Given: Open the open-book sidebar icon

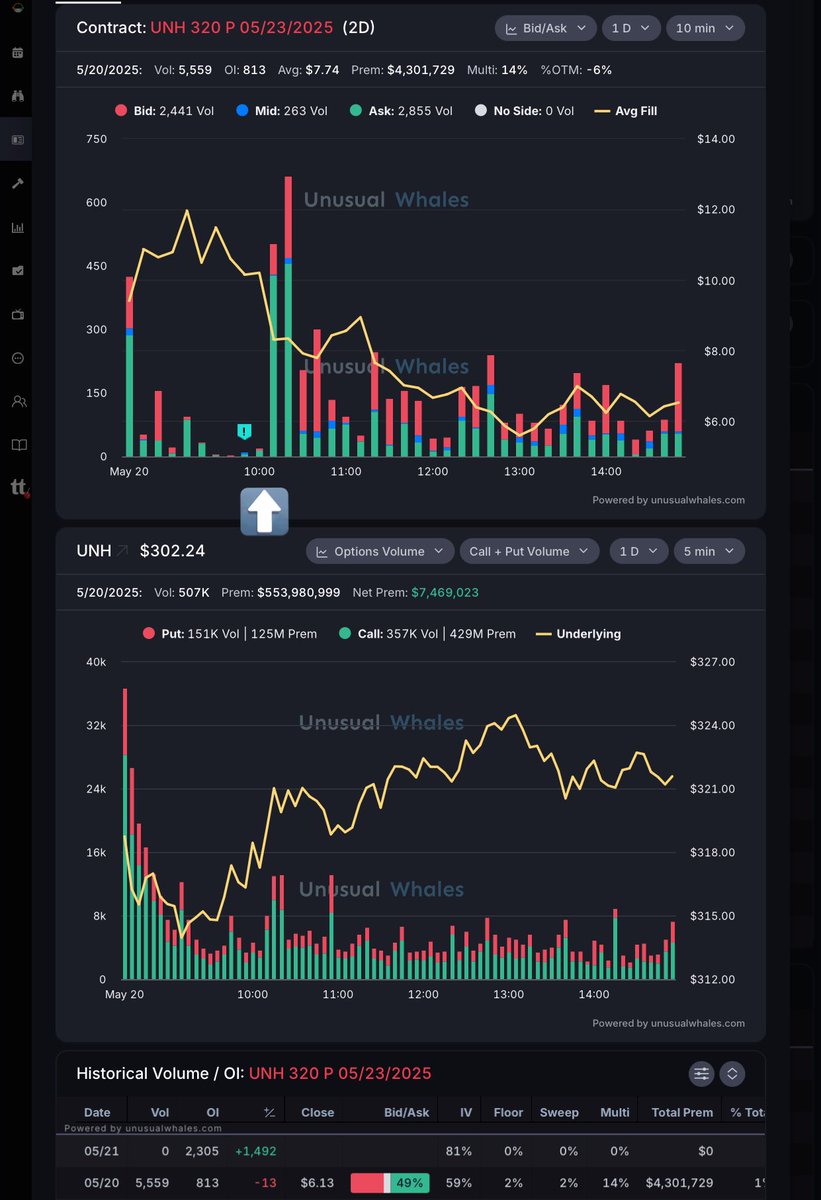Looking at the screenshot, I should click(x=17, y=445).
